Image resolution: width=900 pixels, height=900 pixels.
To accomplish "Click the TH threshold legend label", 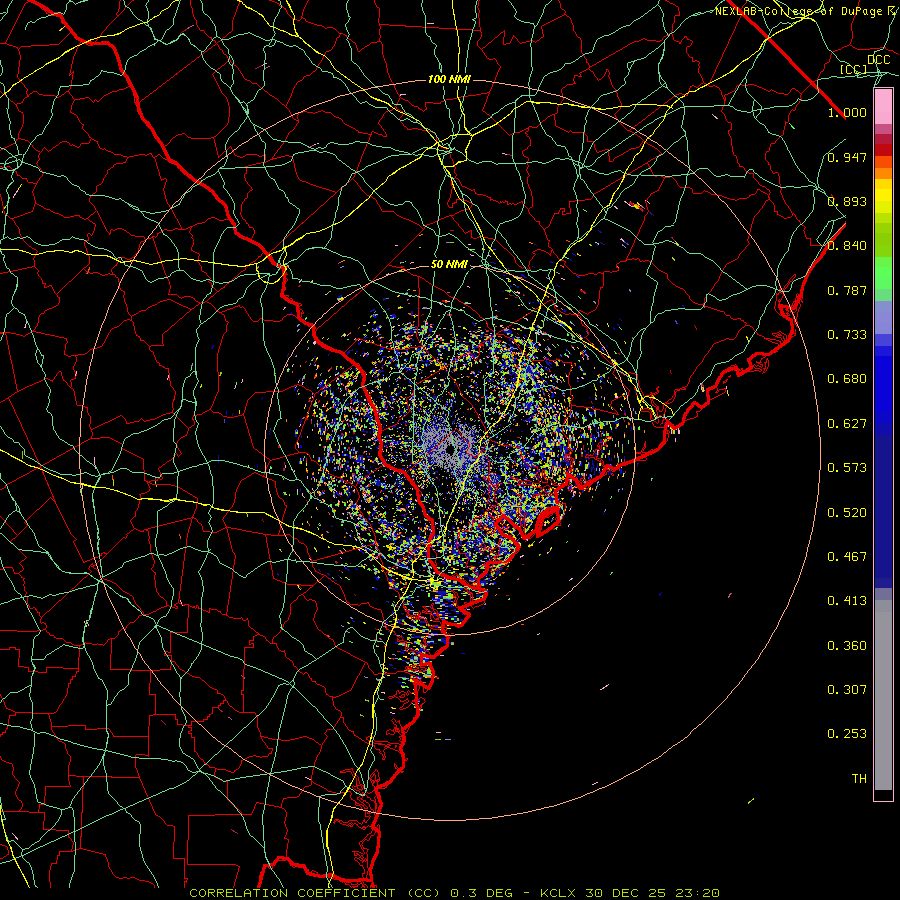I will (859, 779).
